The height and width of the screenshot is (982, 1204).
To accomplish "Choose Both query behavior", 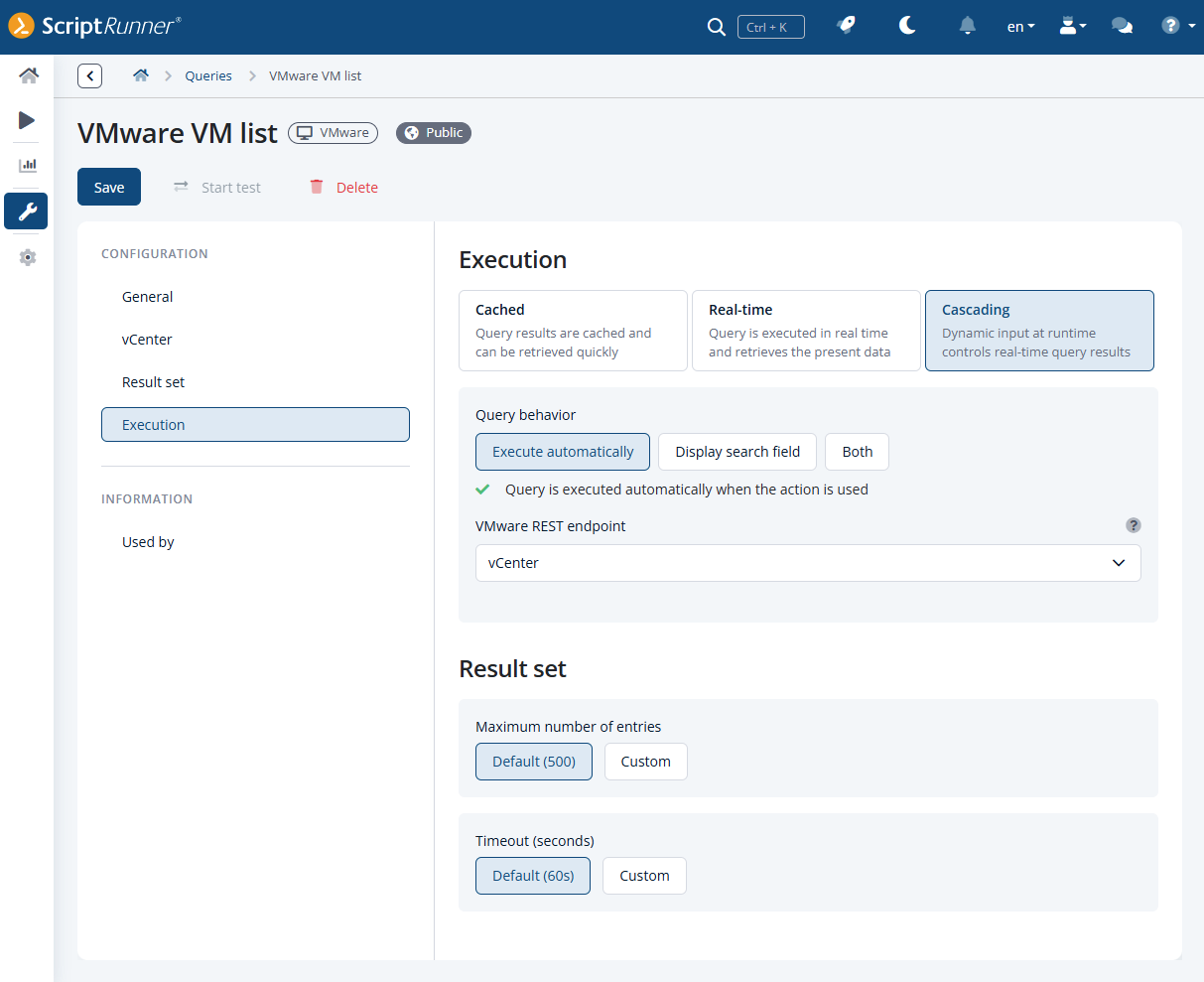I will point(858,452).
